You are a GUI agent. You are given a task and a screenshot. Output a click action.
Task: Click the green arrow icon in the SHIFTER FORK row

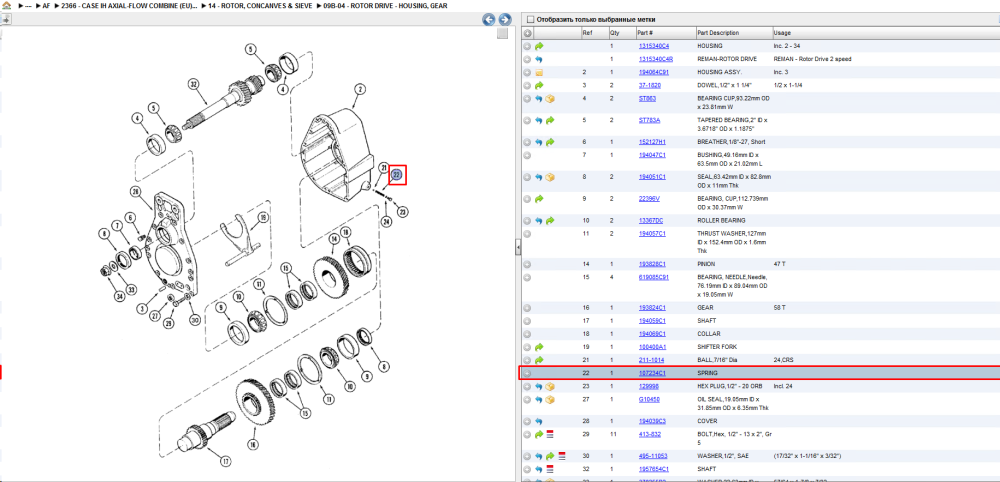tap(540, 347)
